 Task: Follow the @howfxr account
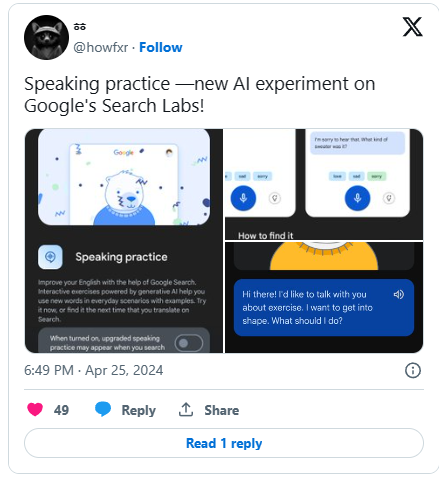pyautogui.click(x=161, y=47)
